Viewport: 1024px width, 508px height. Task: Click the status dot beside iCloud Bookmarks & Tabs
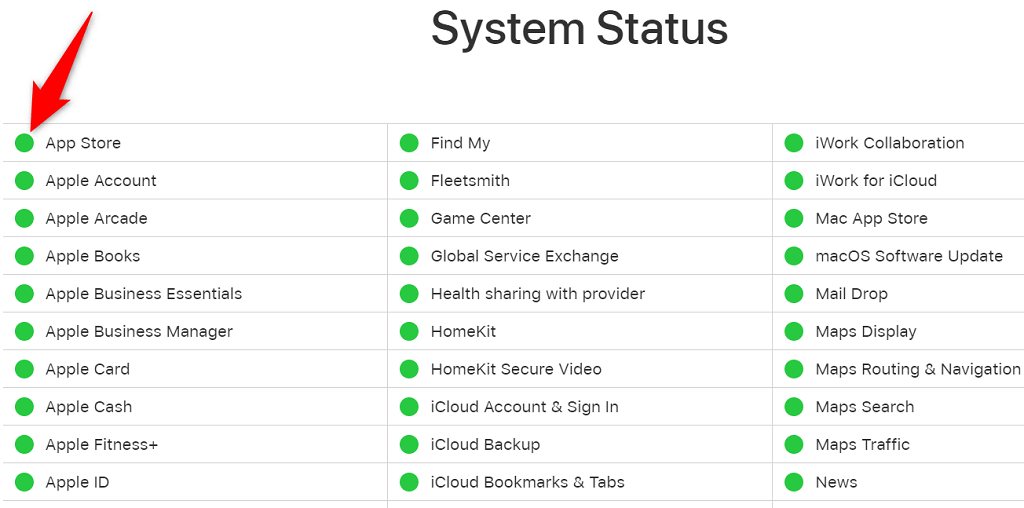point(409,483)
